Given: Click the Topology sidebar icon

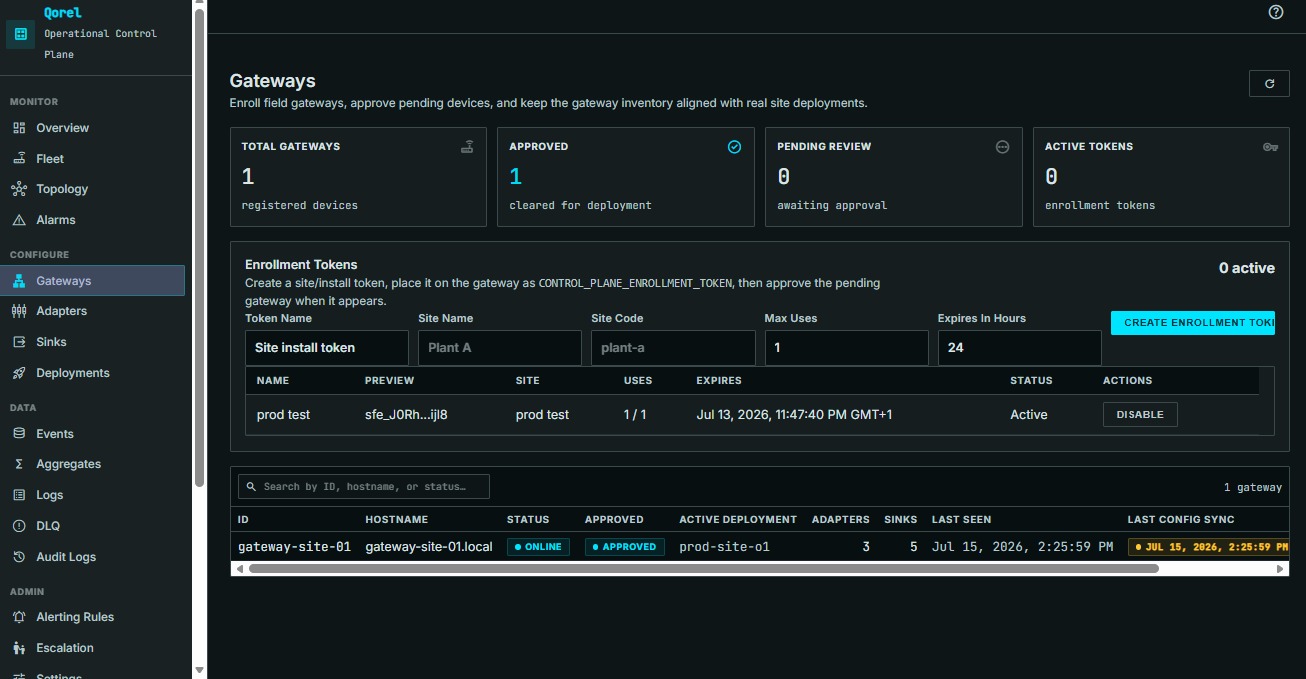Looking at the screenshot, I should [x=19, y=189].
